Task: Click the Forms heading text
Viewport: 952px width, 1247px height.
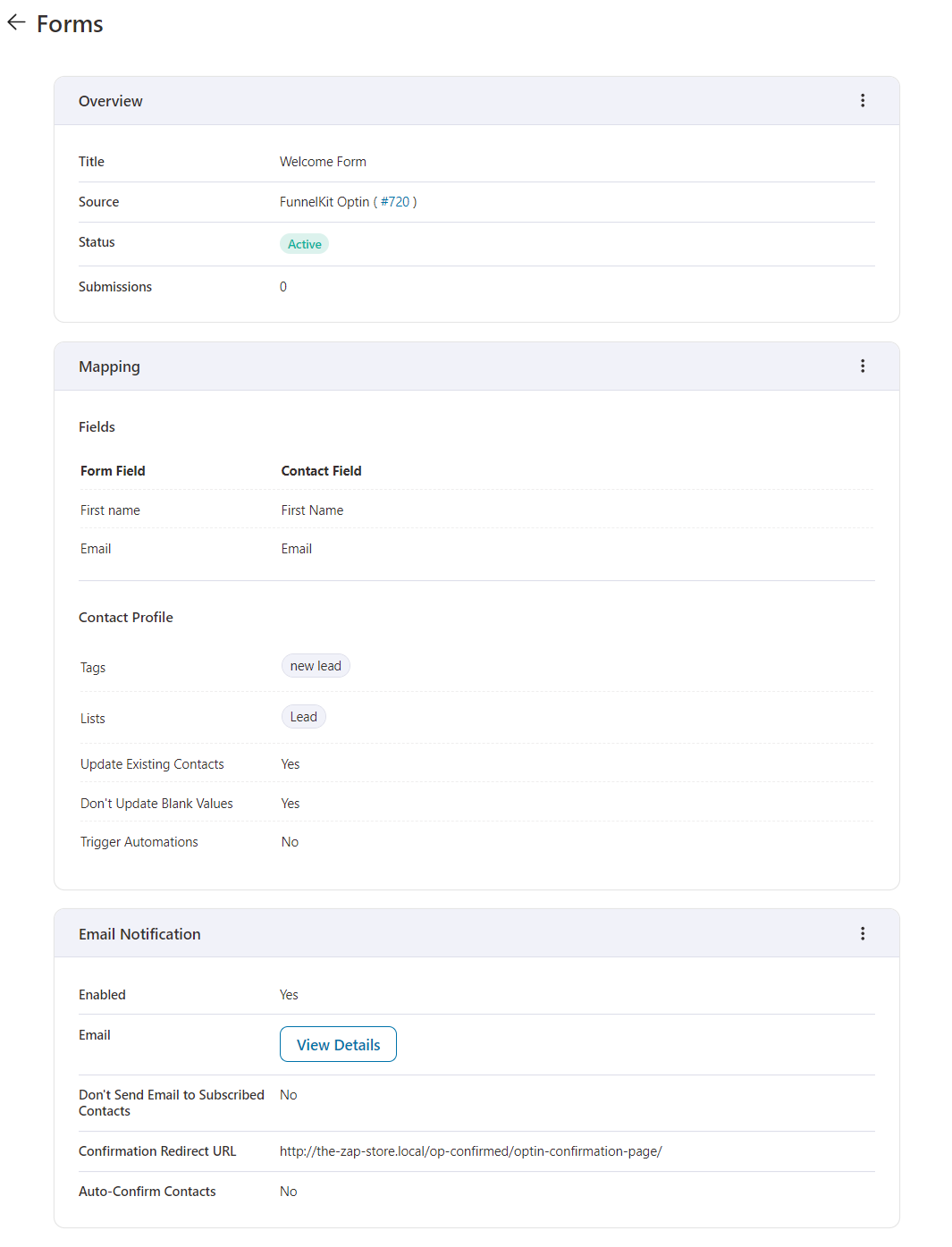Action: [x=68, y=23]
